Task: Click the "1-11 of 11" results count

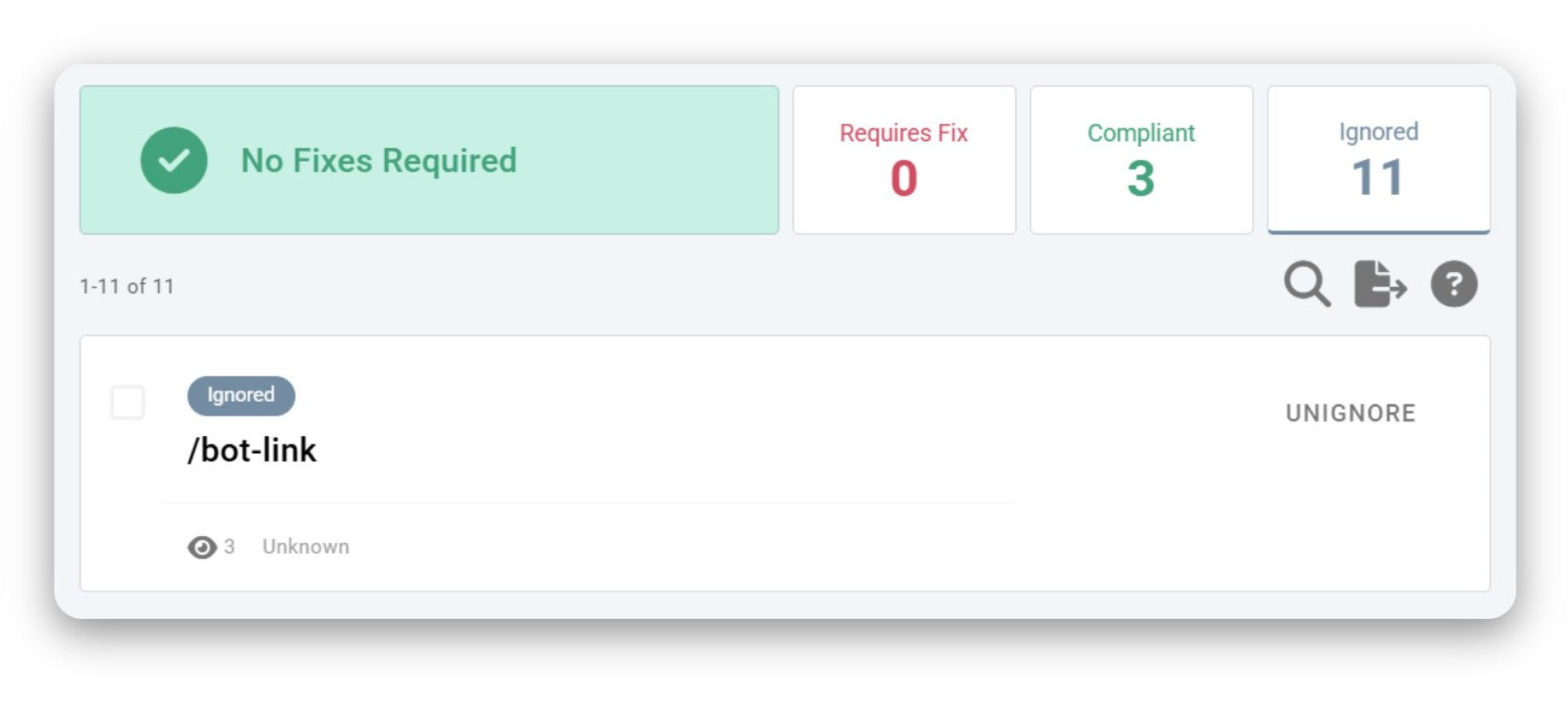Action: (x=127, y=286)
